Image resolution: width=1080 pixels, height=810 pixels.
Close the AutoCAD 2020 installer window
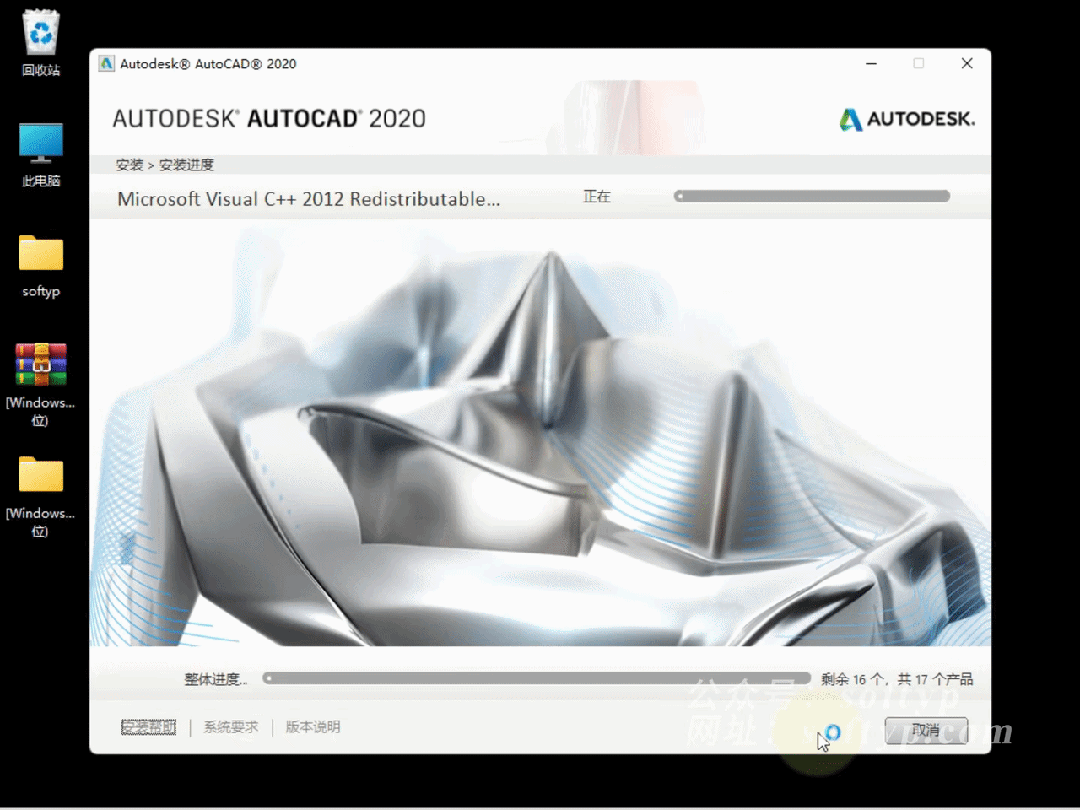pos(967,63)
